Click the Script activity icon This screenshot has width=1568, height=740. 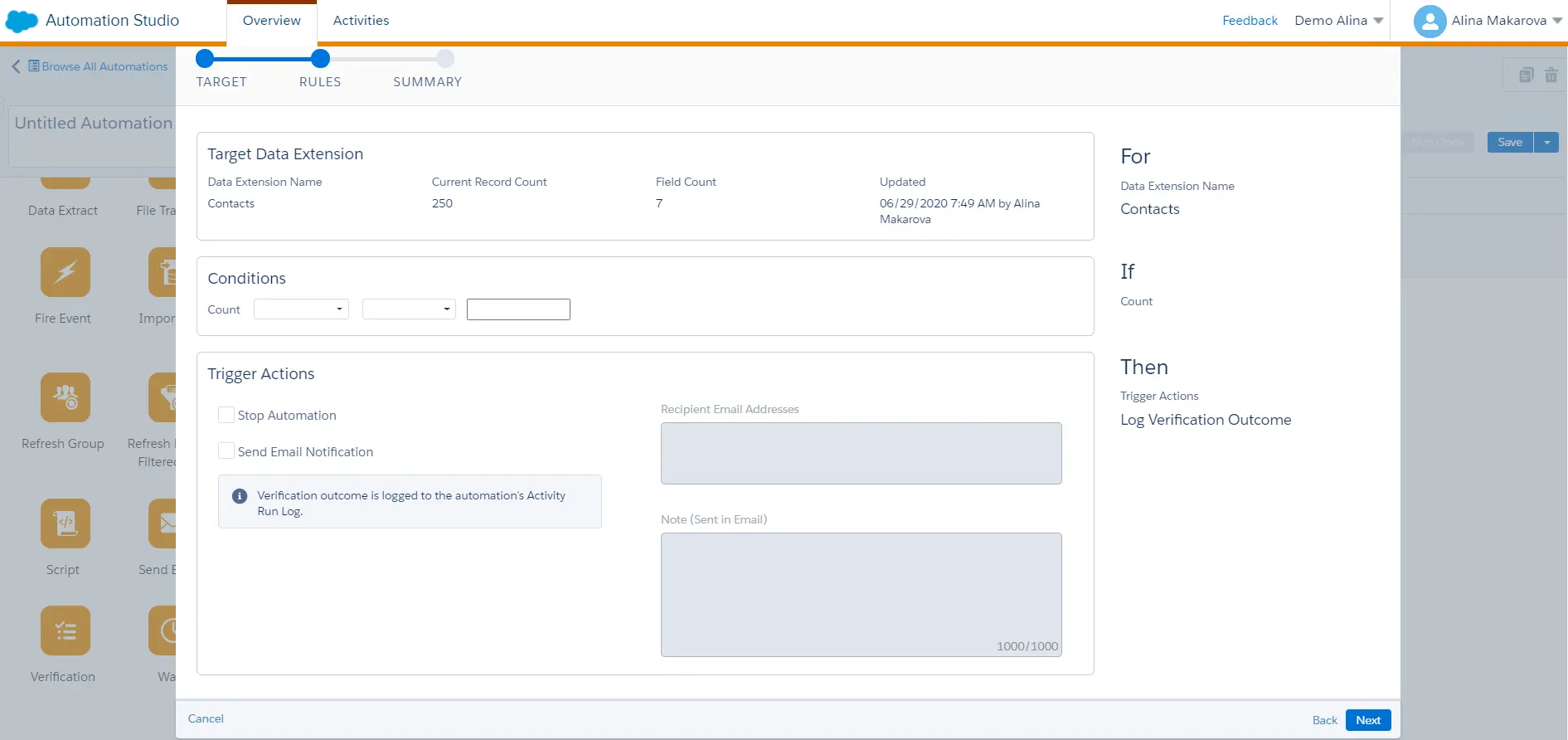click(65, 523)
